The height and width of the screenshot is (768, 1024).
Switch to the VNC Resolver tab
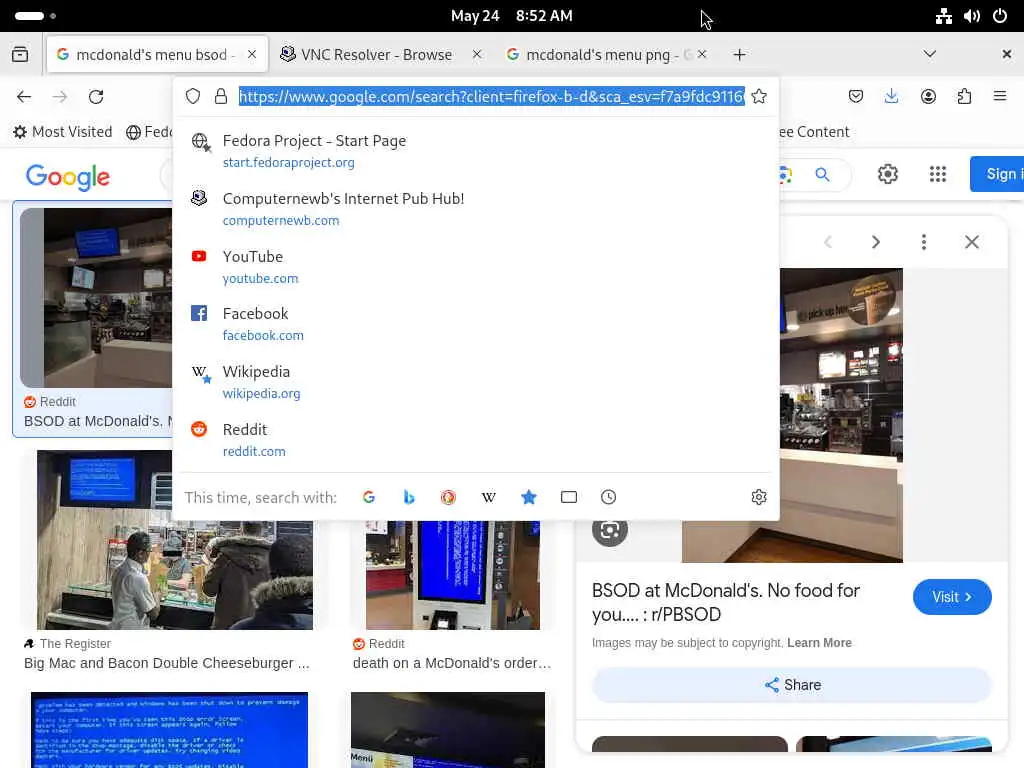pos(376,55)
